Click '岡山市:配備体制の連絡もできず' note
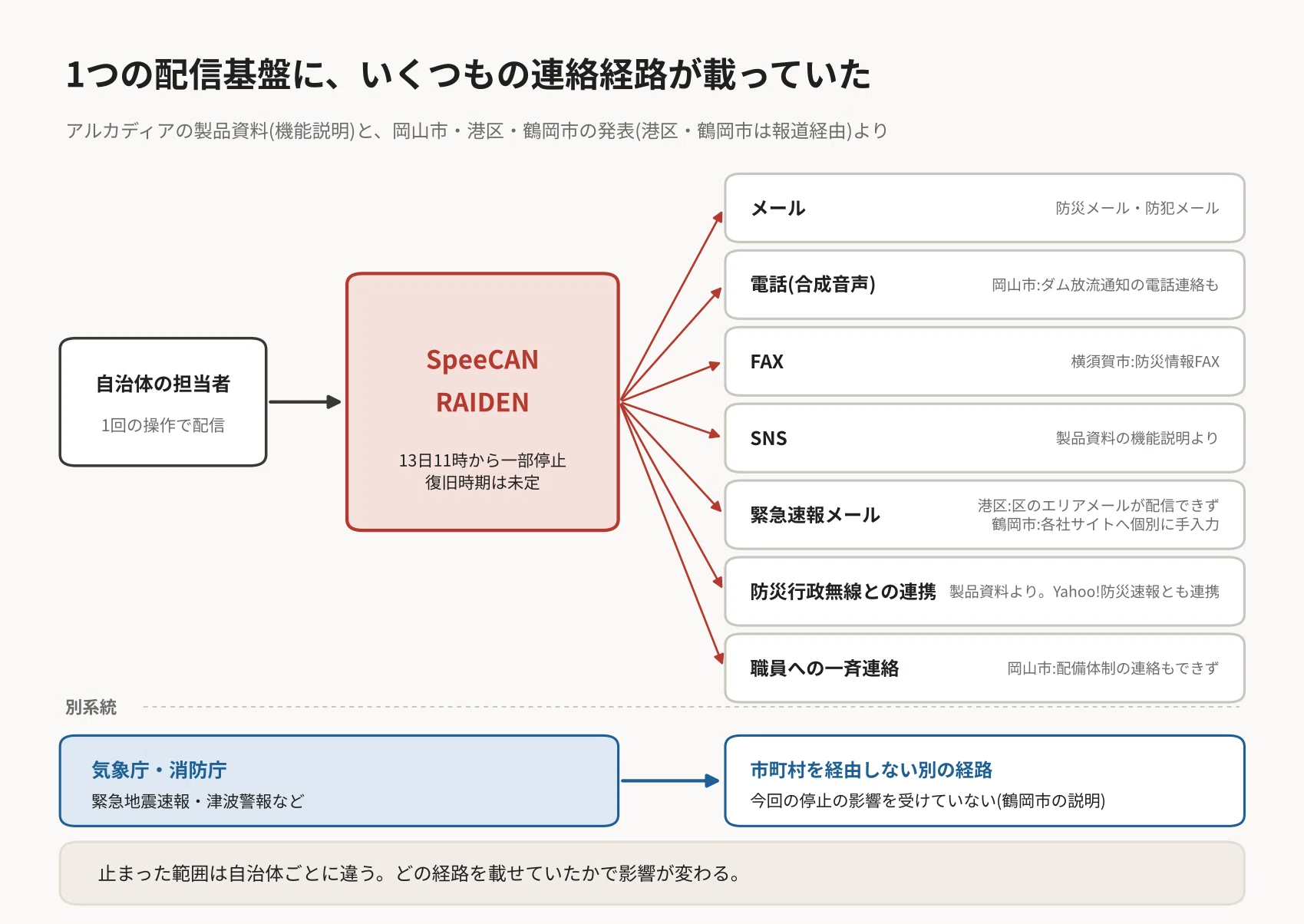1304x924 pixels. pos(1113,668)
